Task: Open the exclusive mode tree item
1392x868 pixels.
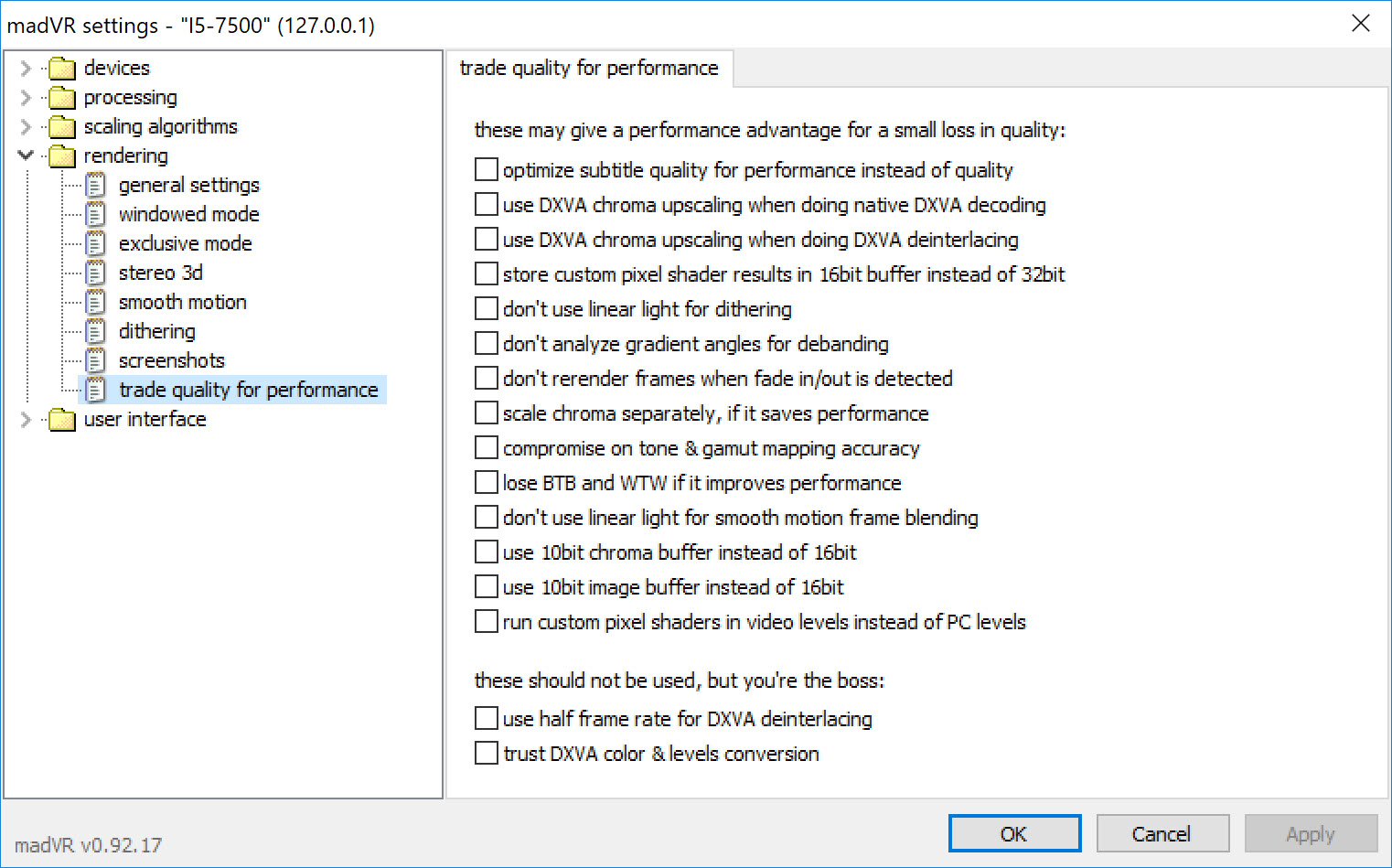Action: [186, 244]
